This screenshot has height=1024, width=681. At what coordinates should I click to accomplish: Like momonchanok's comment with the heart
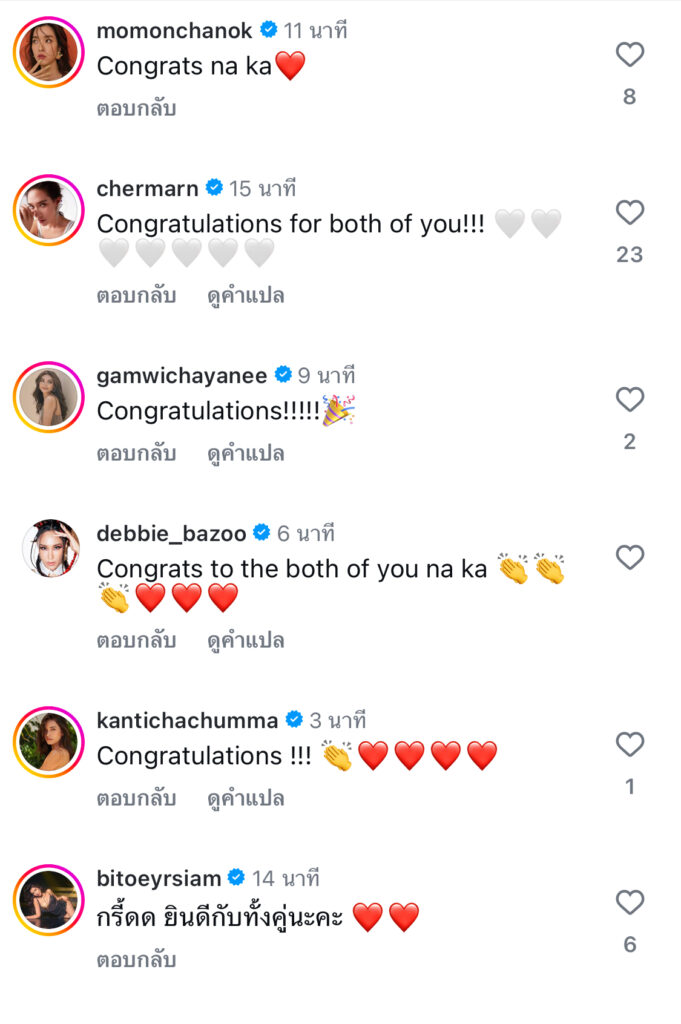point(629,55)
